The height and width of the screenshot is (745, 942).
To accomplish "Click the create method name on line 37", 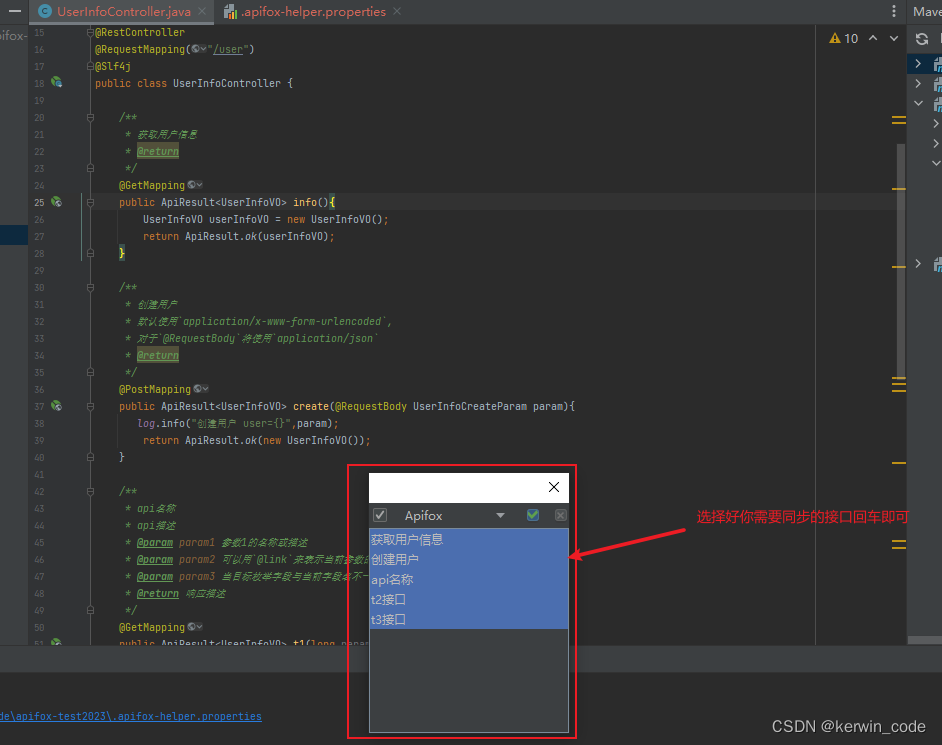I will coord(311,407).
